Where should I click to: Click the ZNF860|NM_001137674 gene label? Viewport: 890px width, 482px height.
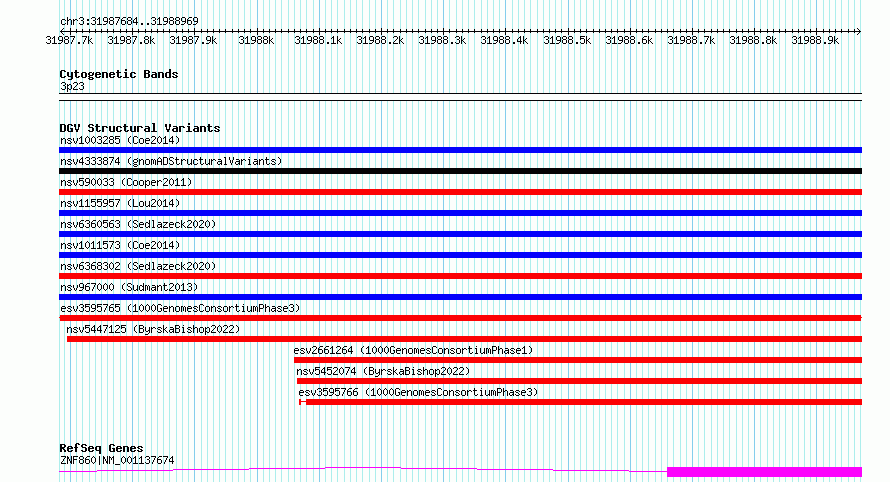pos(117,460)
